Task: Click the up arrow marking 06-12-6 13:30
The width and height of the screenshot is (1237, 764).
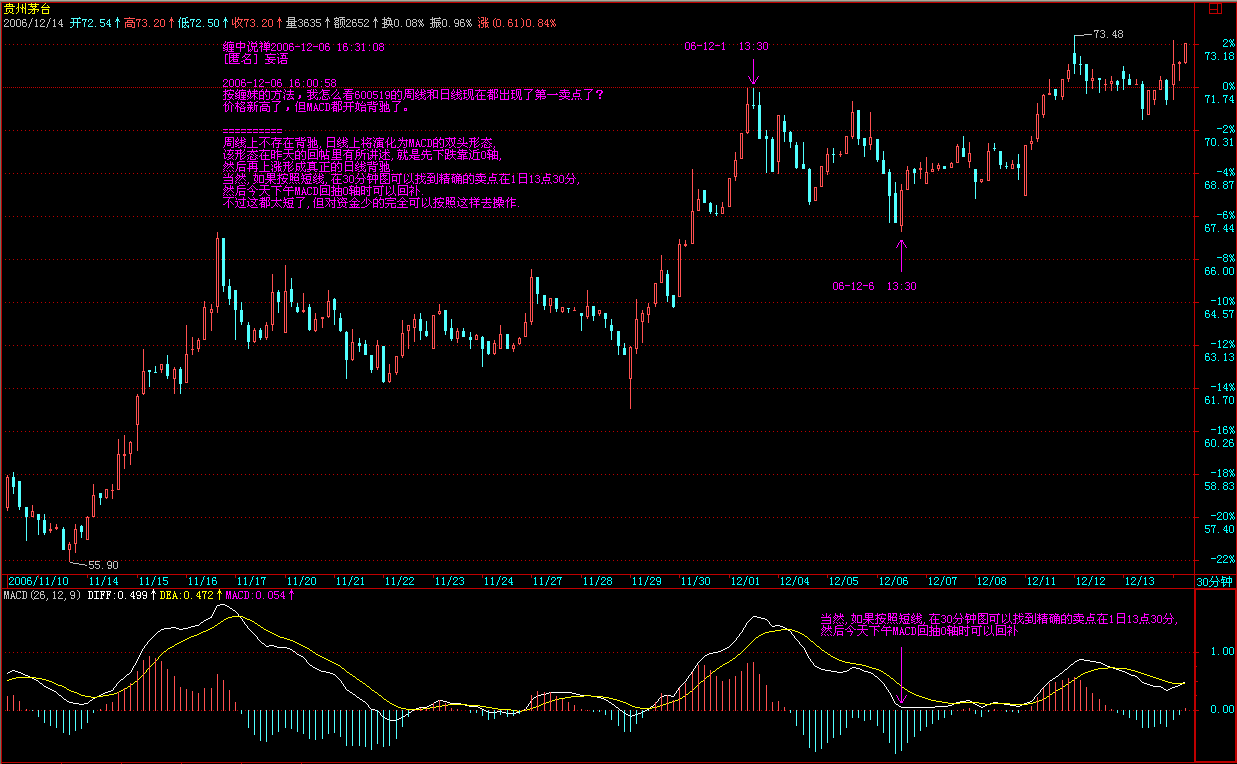Action: pos(901,255)
